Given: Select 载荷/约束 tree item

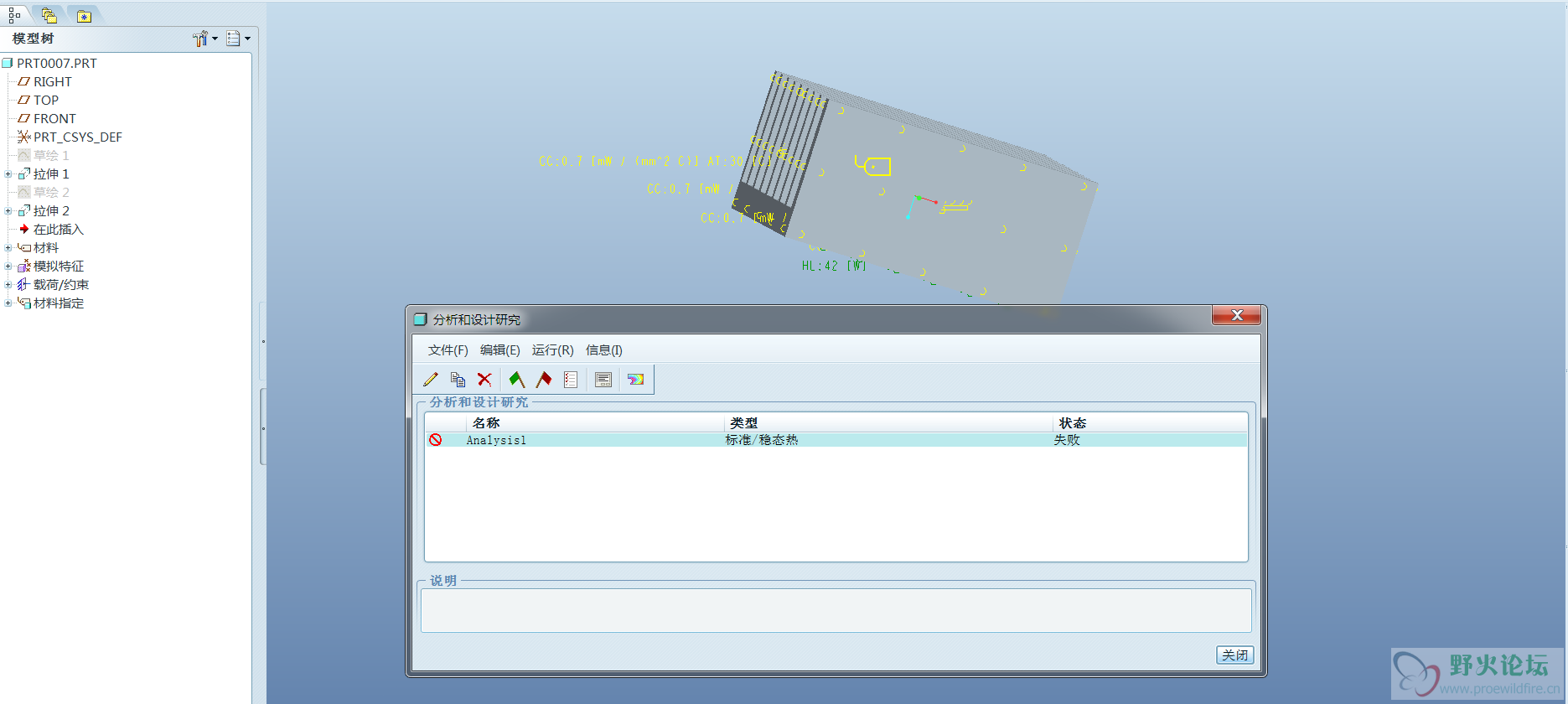Looking at the screenshot, I should (60, 284).
